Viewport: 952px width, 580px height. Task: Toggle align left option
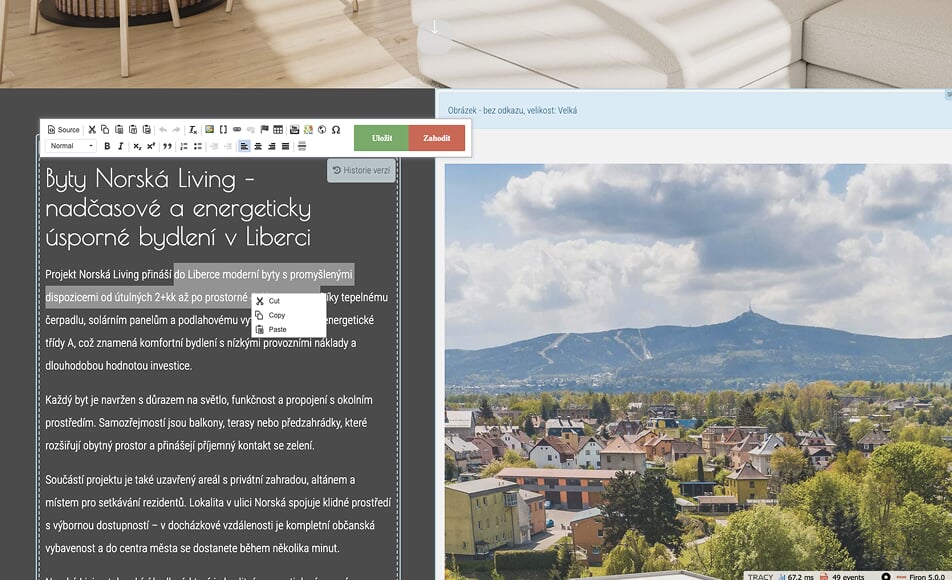click(x=244, y=146)
